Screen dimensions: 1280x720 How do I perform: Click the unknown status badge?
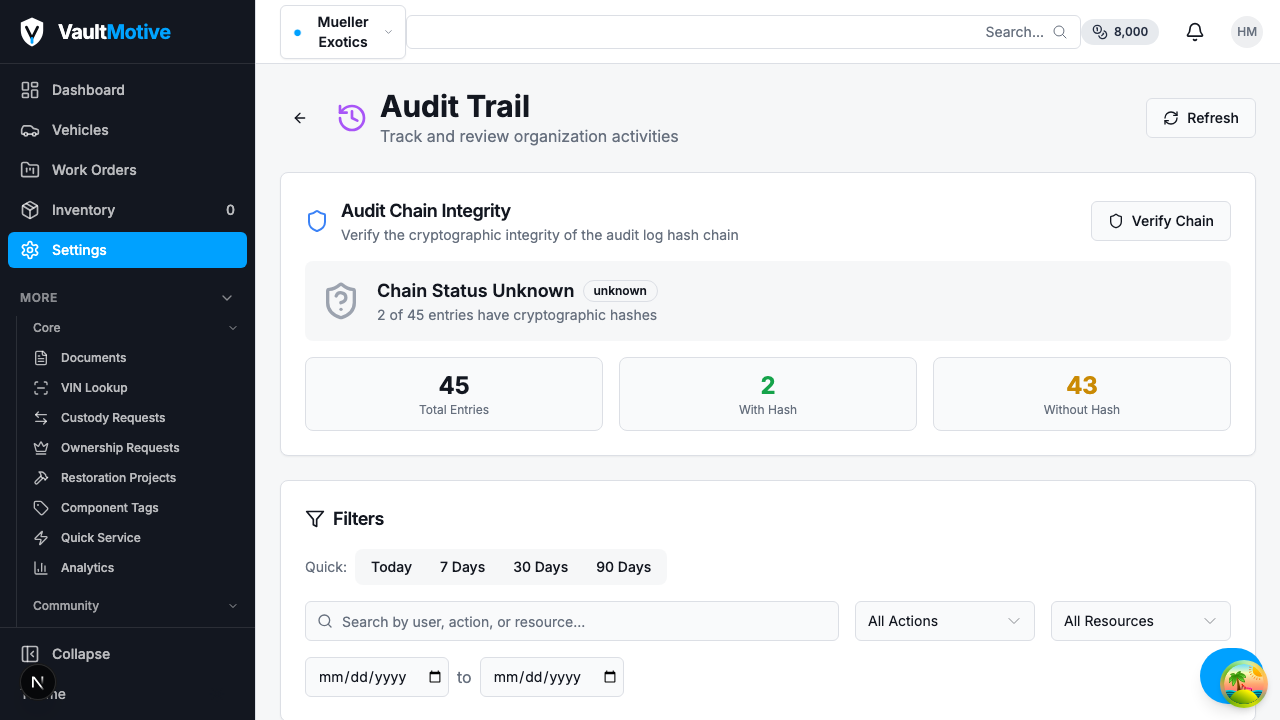click(620, 291)
